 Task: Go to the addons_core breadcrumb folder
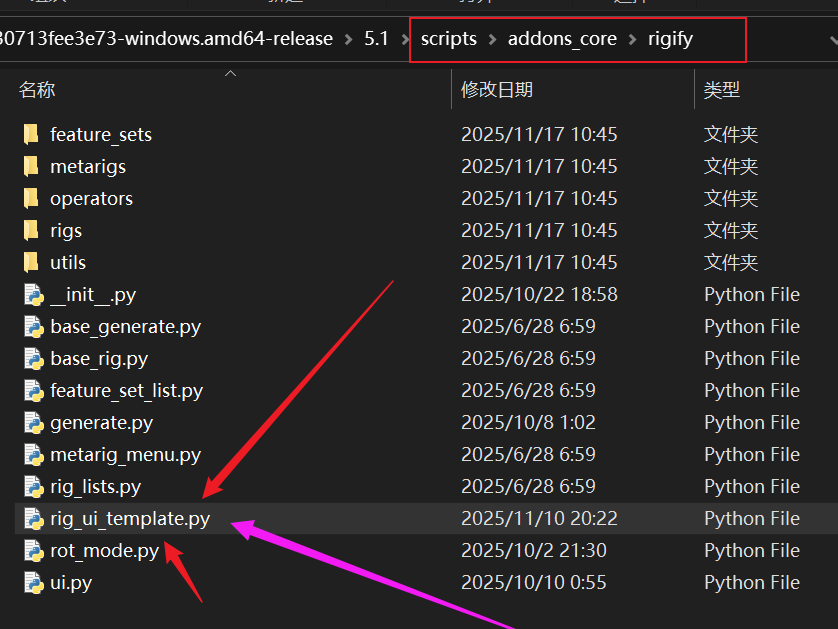pos(562,39)
